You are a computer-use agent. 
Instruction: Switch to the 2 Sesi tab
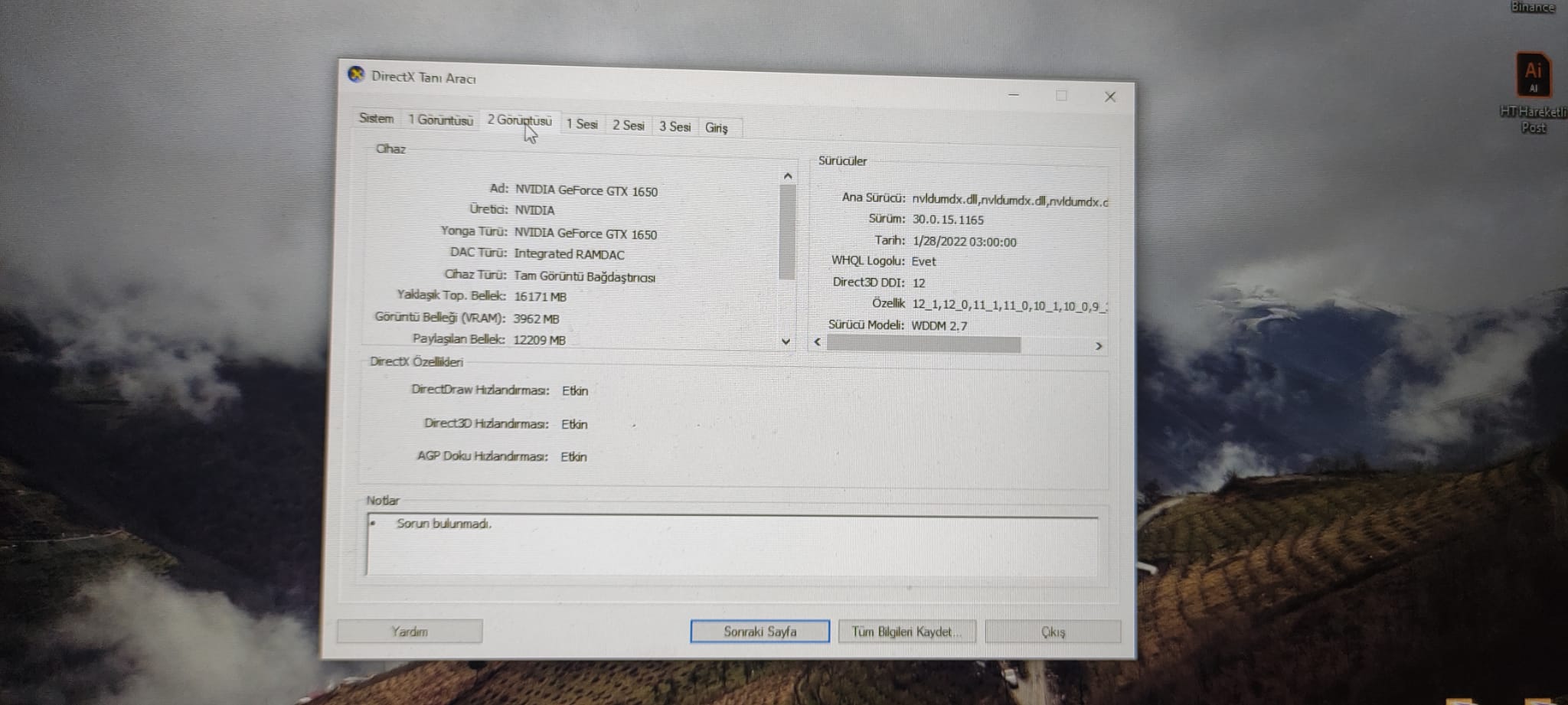(628, 125)
